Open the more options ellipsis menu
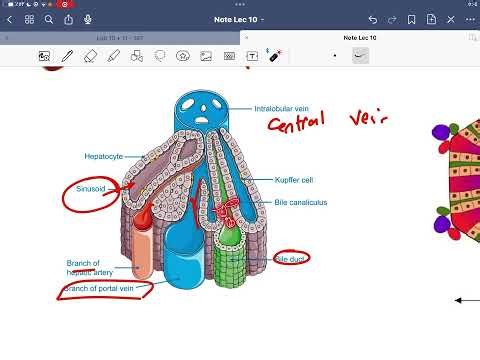 470,20
